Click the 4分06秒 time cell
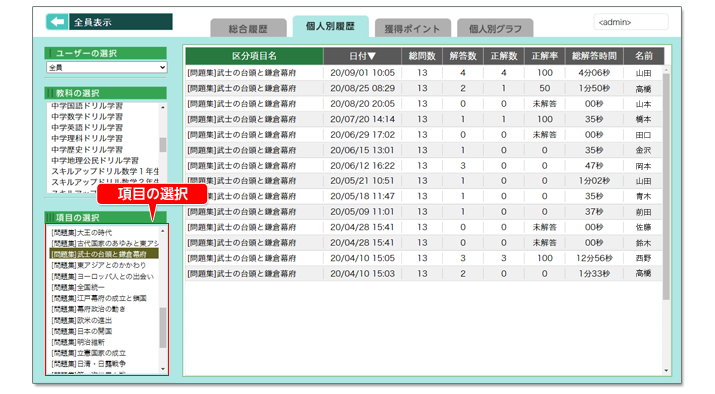The height and width of the screenshot is (394, 715). point(594,73)
